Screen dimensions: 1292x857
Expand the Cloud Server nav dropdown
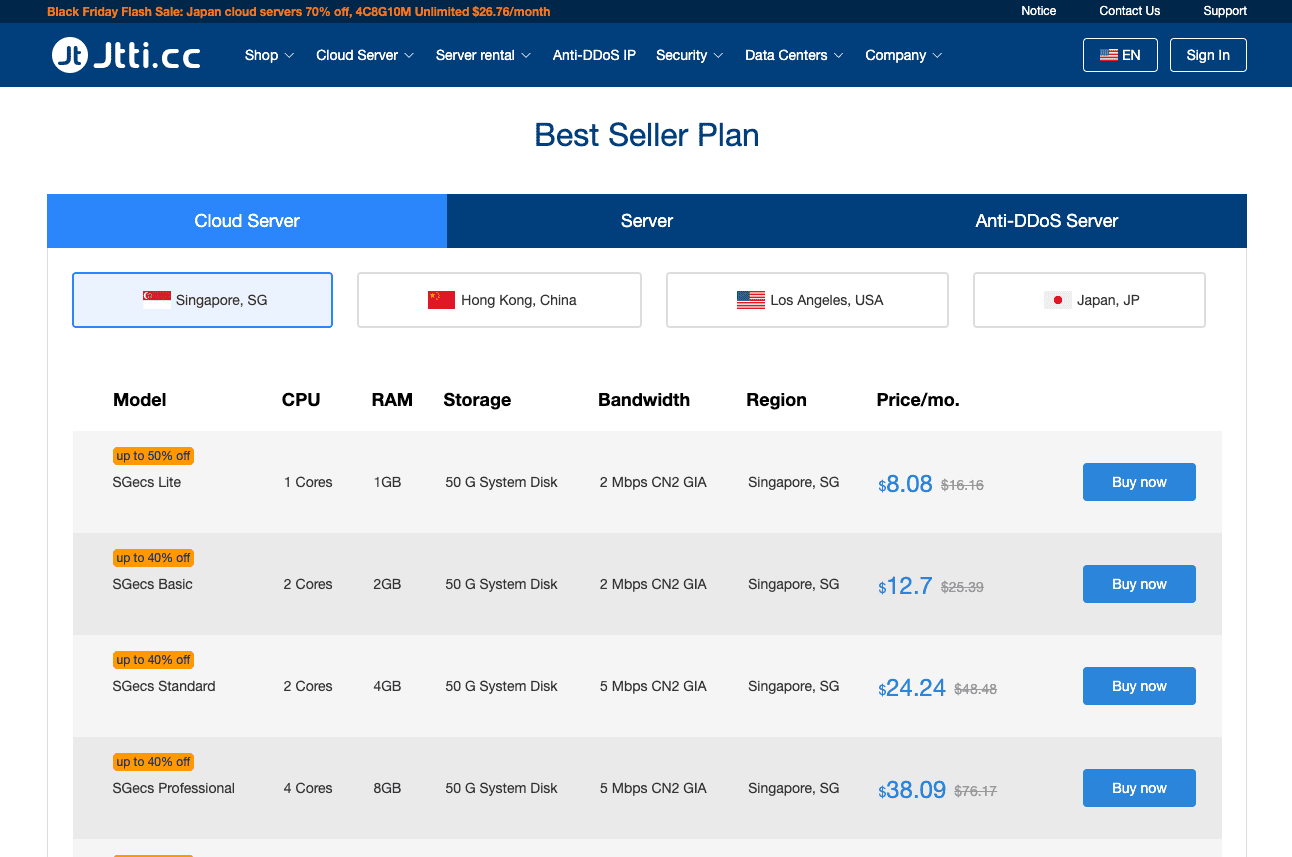pyautogui.click(x=365, y=55)
